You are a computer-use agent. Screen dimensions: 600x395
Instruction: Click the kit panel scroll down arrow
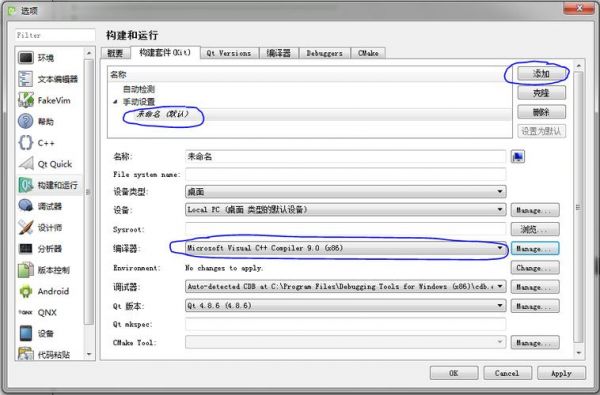click(579, 353)
